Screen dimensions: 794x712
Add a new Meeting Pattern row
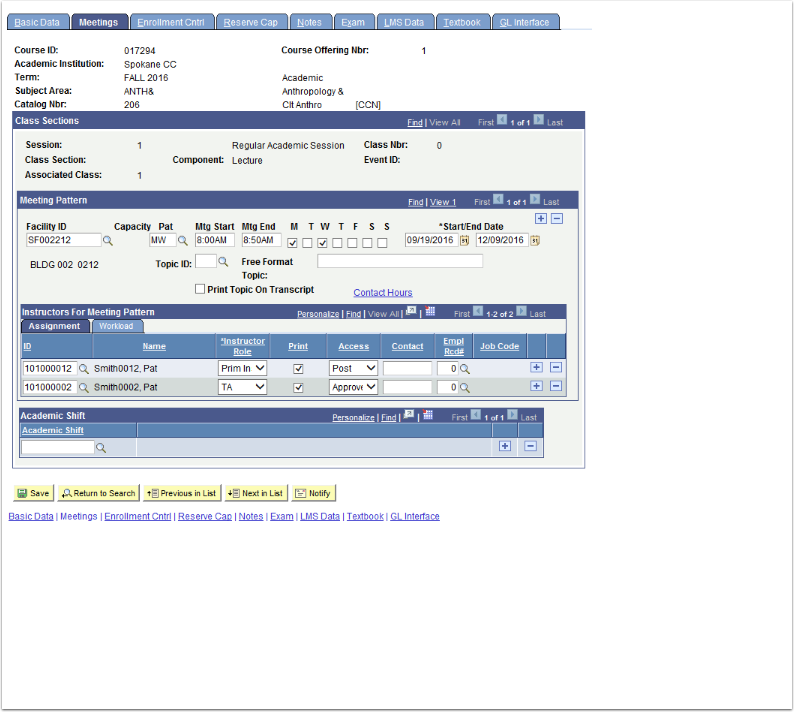[541, 218]
